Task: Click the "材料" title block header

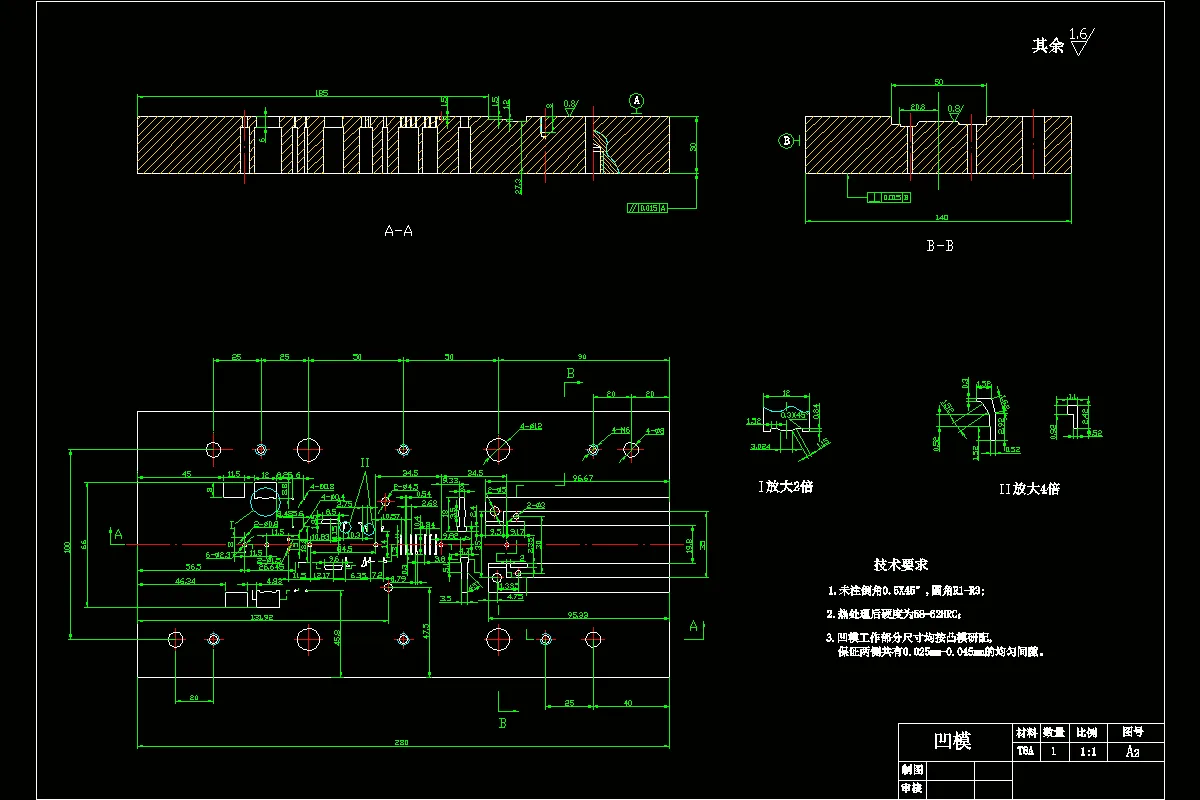Action: click(1026, 732)
